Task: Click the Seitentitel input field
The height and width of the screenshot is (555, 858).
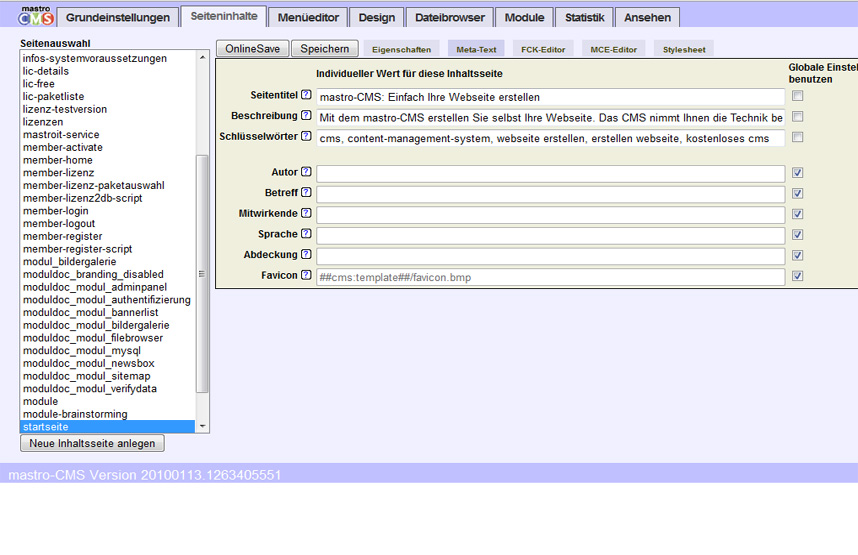Action: pos(550,97)
